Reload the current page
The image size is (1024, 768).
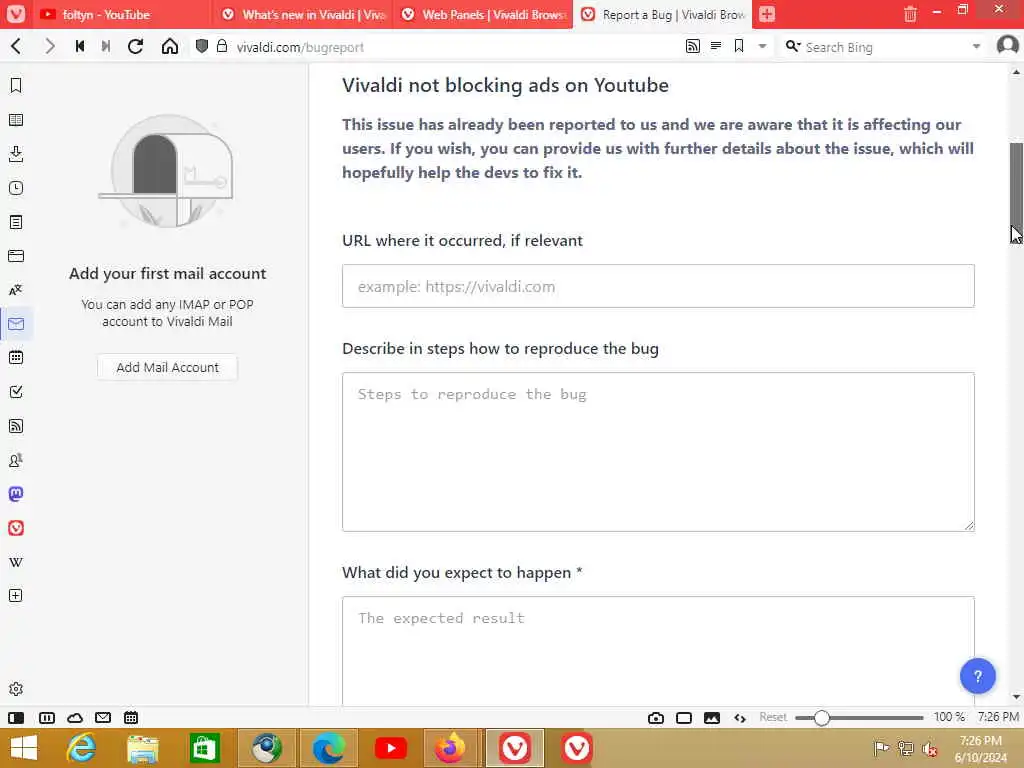click(x=135, y=46)
